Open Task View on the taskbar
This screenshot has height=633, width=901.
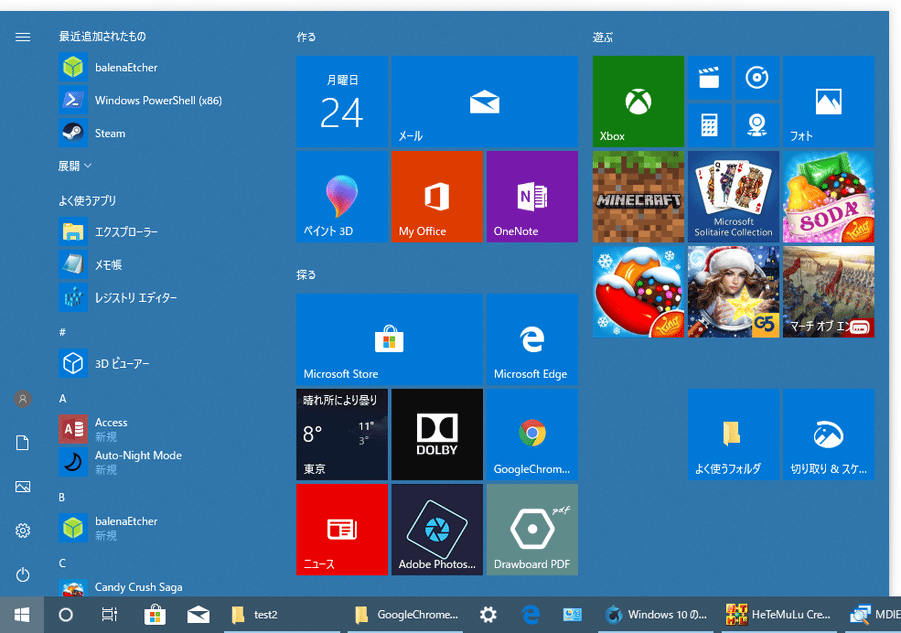point(109,615)
